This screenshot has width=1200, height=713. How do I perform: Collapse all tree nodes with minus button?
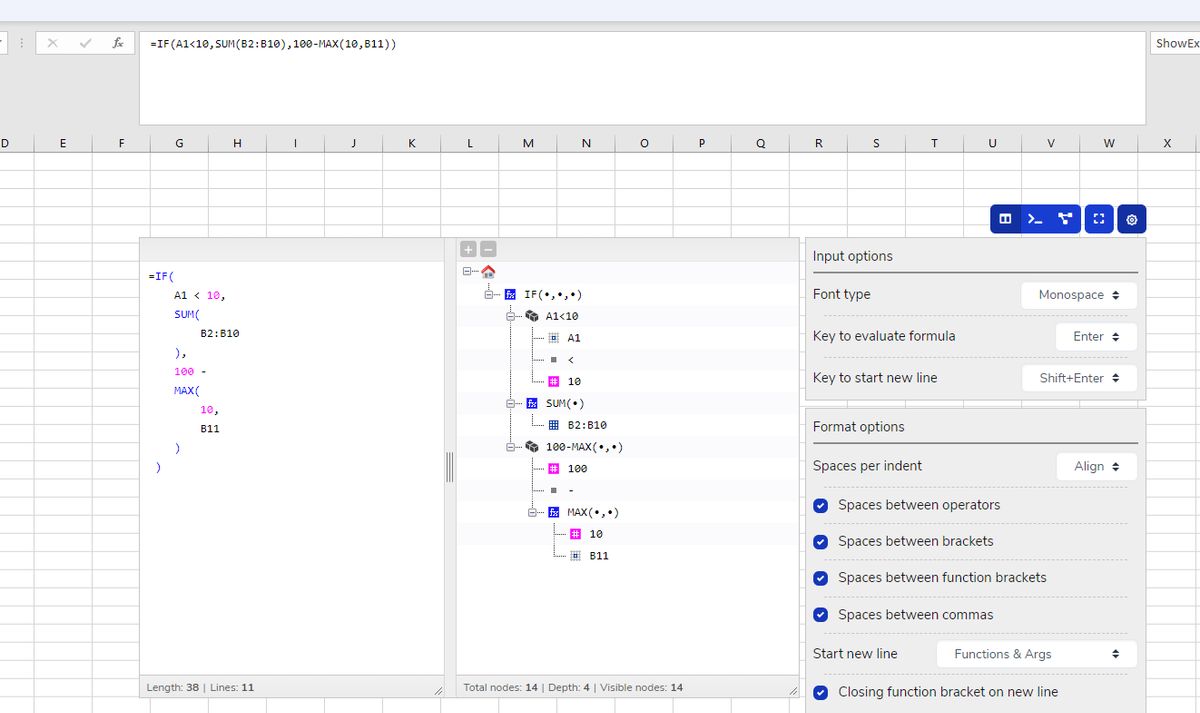point(488,249)
